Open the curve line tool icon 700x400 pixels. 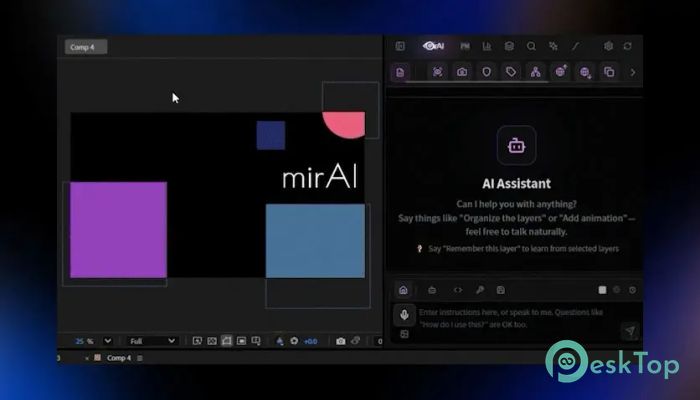[575, 46]
